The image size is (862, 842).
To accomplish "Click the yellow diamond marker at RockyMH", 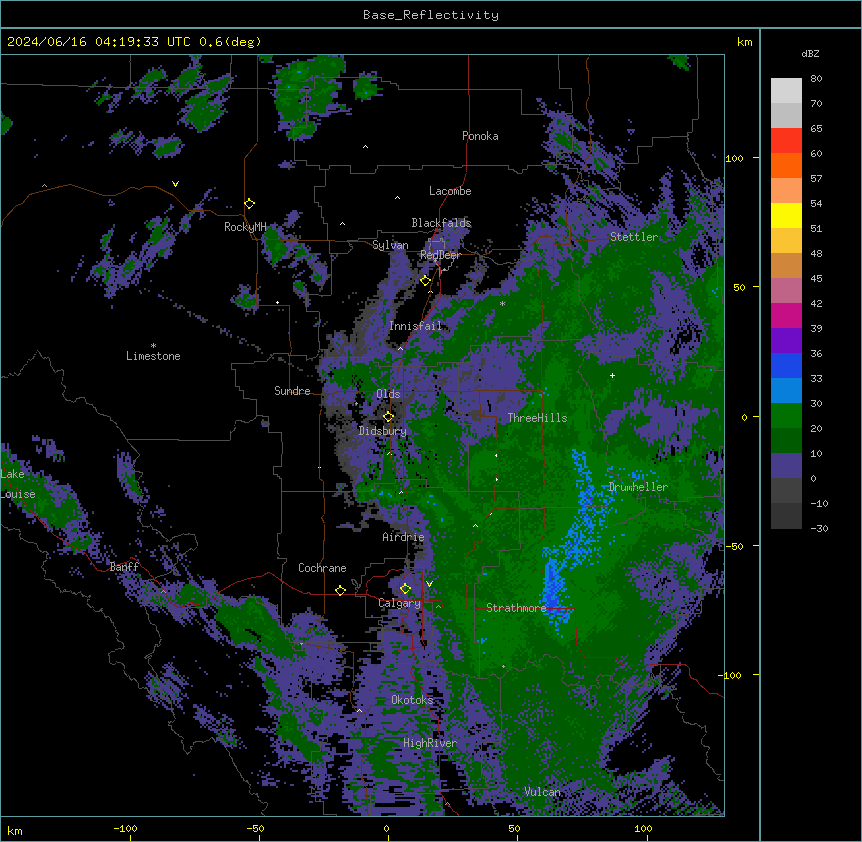I will point(250,204).
